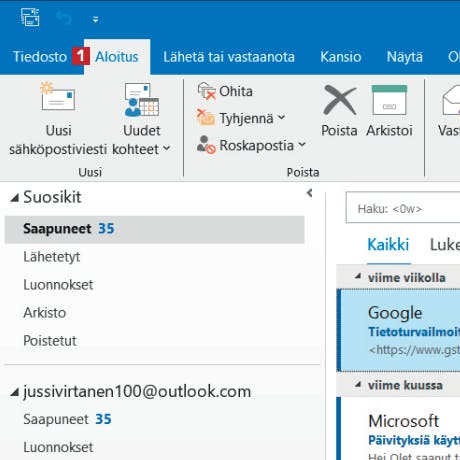This screenshot has height=460, width=460.
Task: Click the Haku search field
Action: click(403, 207)
